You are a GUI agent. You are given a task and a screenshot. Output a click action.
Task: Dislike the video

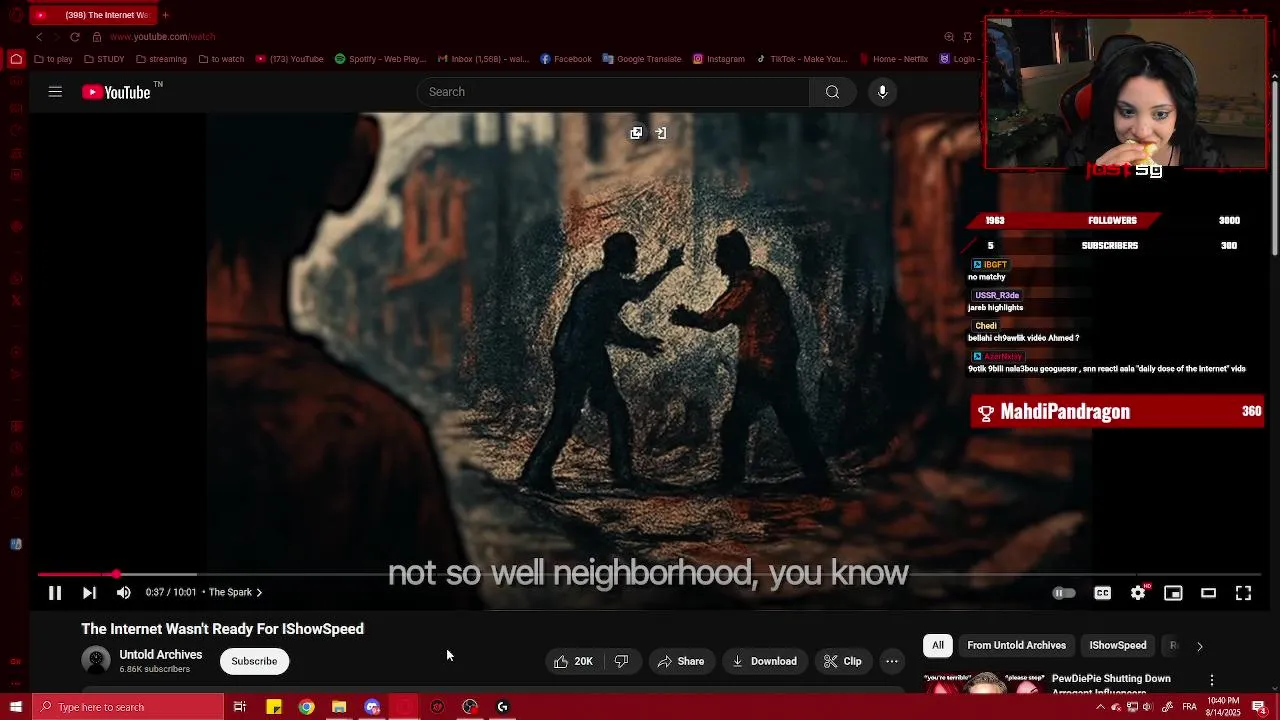click(x=621, y=661)
